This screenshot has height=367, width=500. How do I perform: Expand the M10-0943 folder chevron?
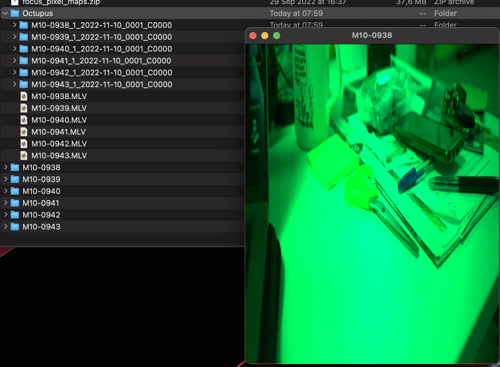pyautogui.click(x=5, y=227)
